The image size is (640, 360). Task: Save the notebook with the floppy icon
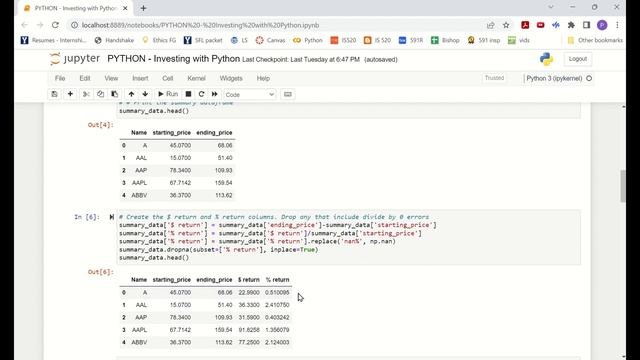click(x=54, y=94)
